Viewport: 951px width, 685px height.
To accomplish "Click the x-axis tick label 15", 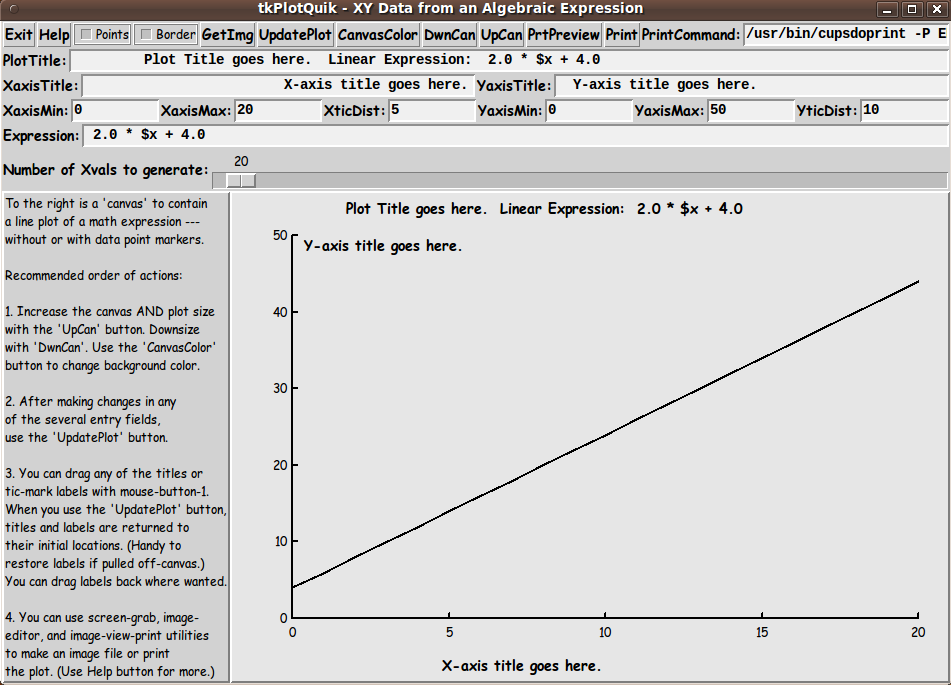I will pos(762,632).
